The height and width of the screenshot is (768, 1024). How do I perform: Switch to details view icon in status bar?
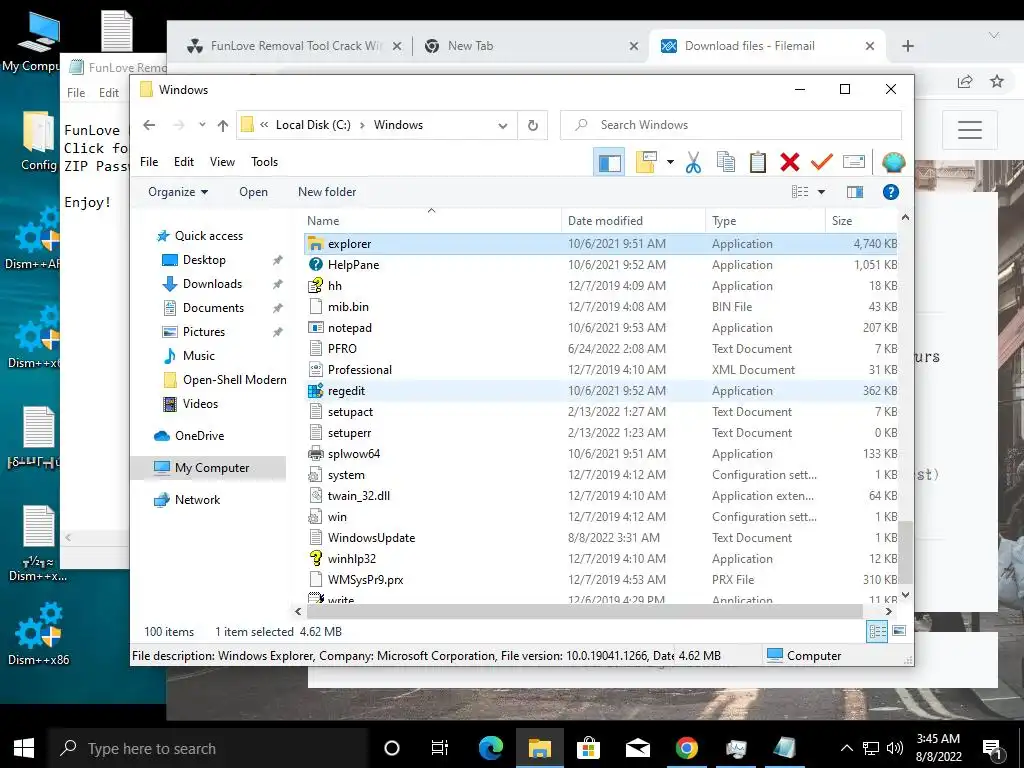pyautogui.click(x=878, y=631)
